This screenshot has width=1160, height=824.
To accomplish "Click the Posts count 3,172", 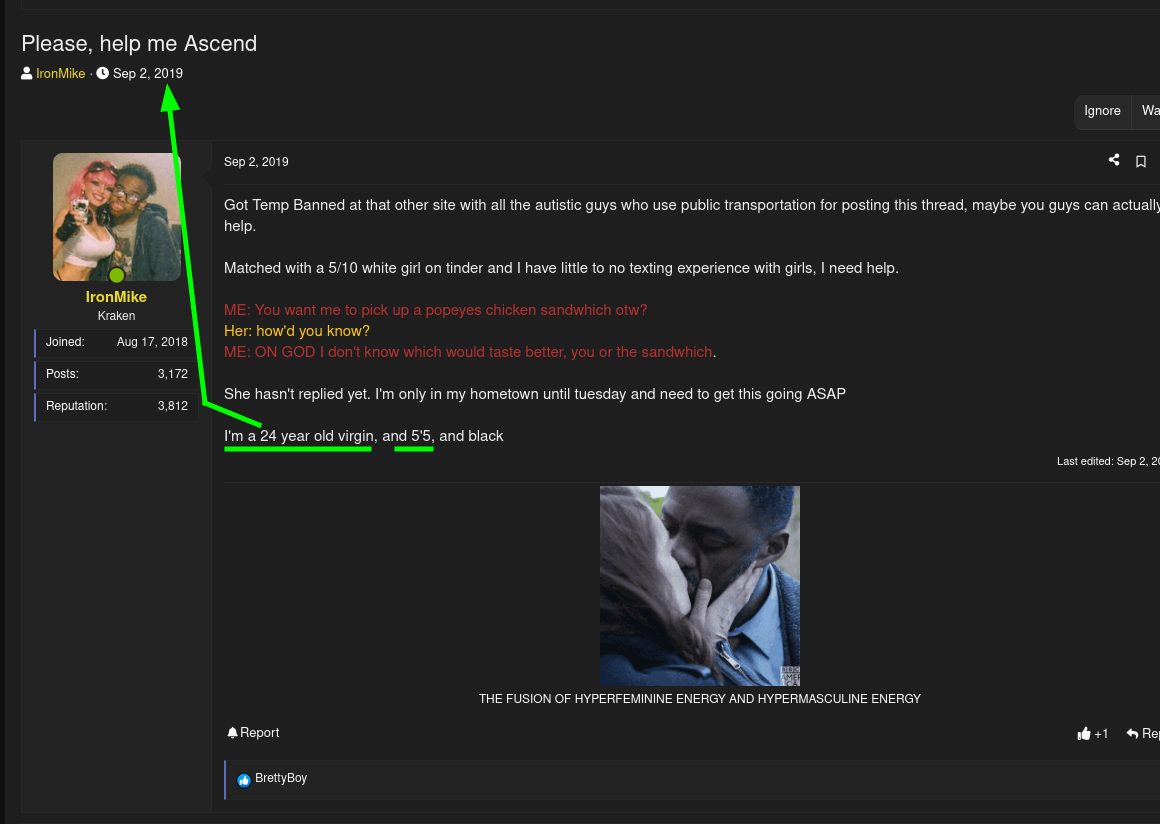I will tap(172, 374).
